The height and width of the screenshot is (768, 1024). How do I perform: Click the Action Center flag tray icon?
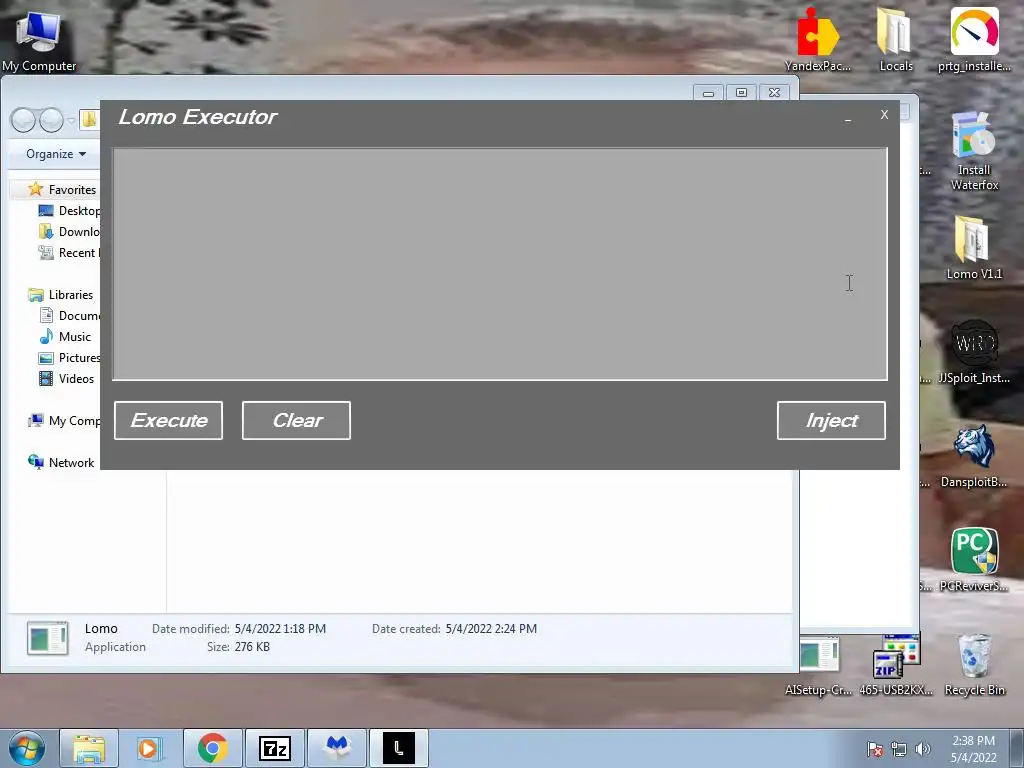tap(874, 749)
